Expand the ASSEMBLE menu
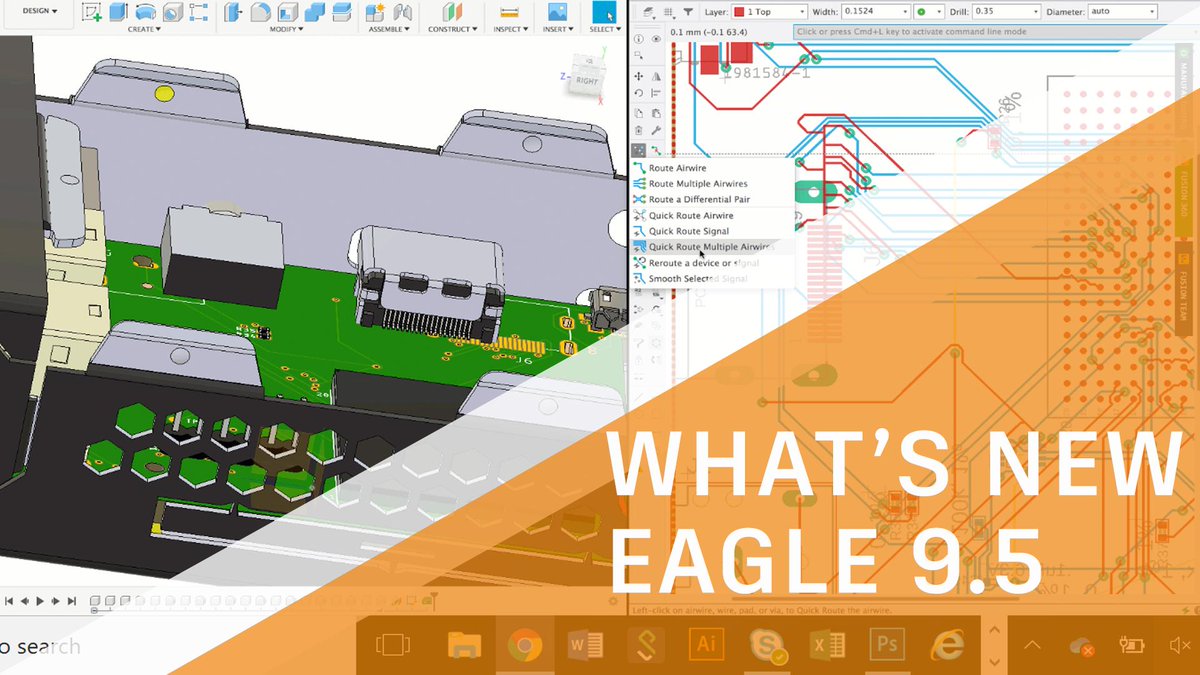This screenshot has height=675, width=1200. 390,29
